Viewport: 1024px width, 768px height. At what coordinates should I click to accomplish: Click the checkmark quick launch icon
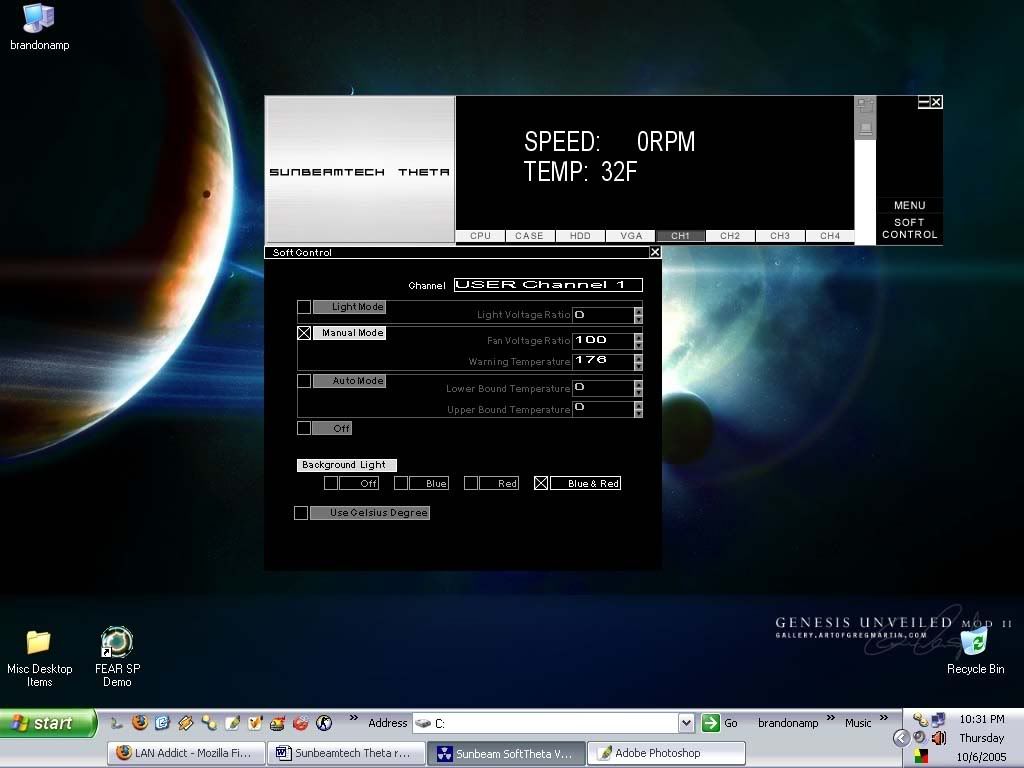point(255,722)
